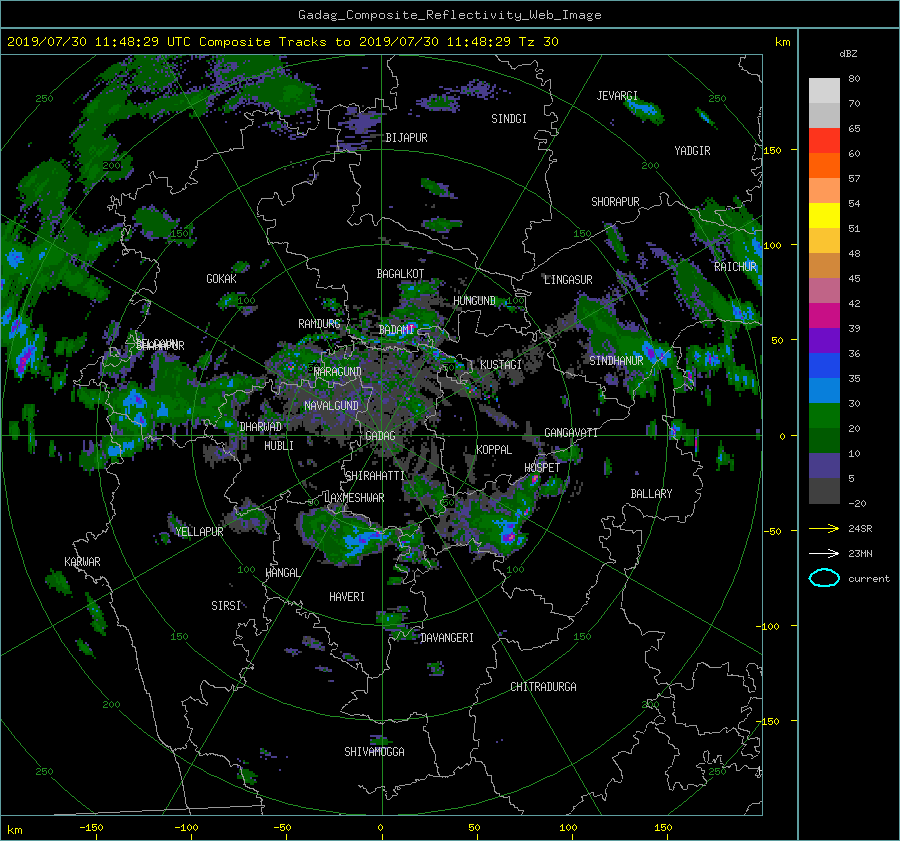Click the DAVANGERI city label
The width and height of the screenshot is (900, 841).
(447, 638)
